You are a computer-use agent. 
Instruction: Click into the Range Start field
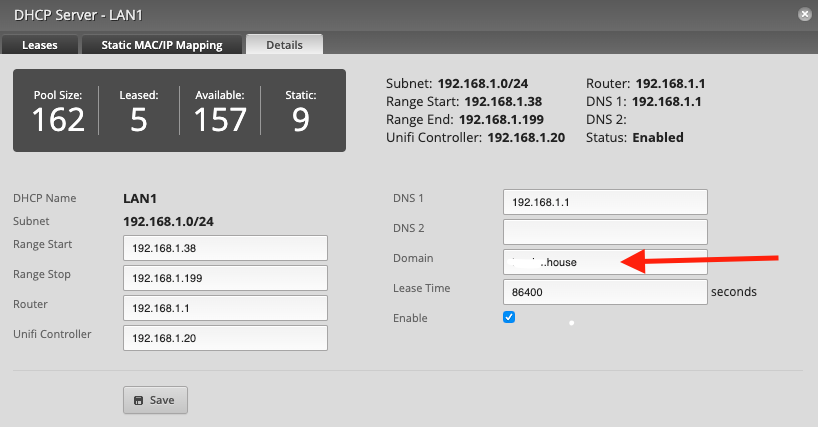(225, 248)
